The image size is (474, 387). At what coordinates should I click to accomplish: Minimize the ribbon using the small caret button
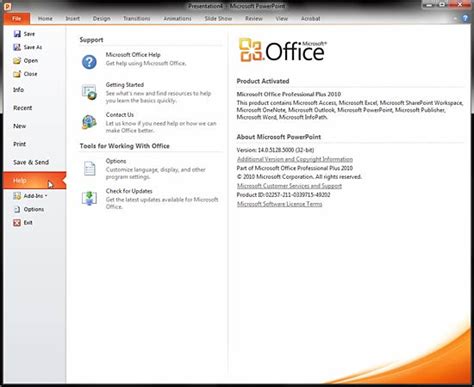[456, 19]
